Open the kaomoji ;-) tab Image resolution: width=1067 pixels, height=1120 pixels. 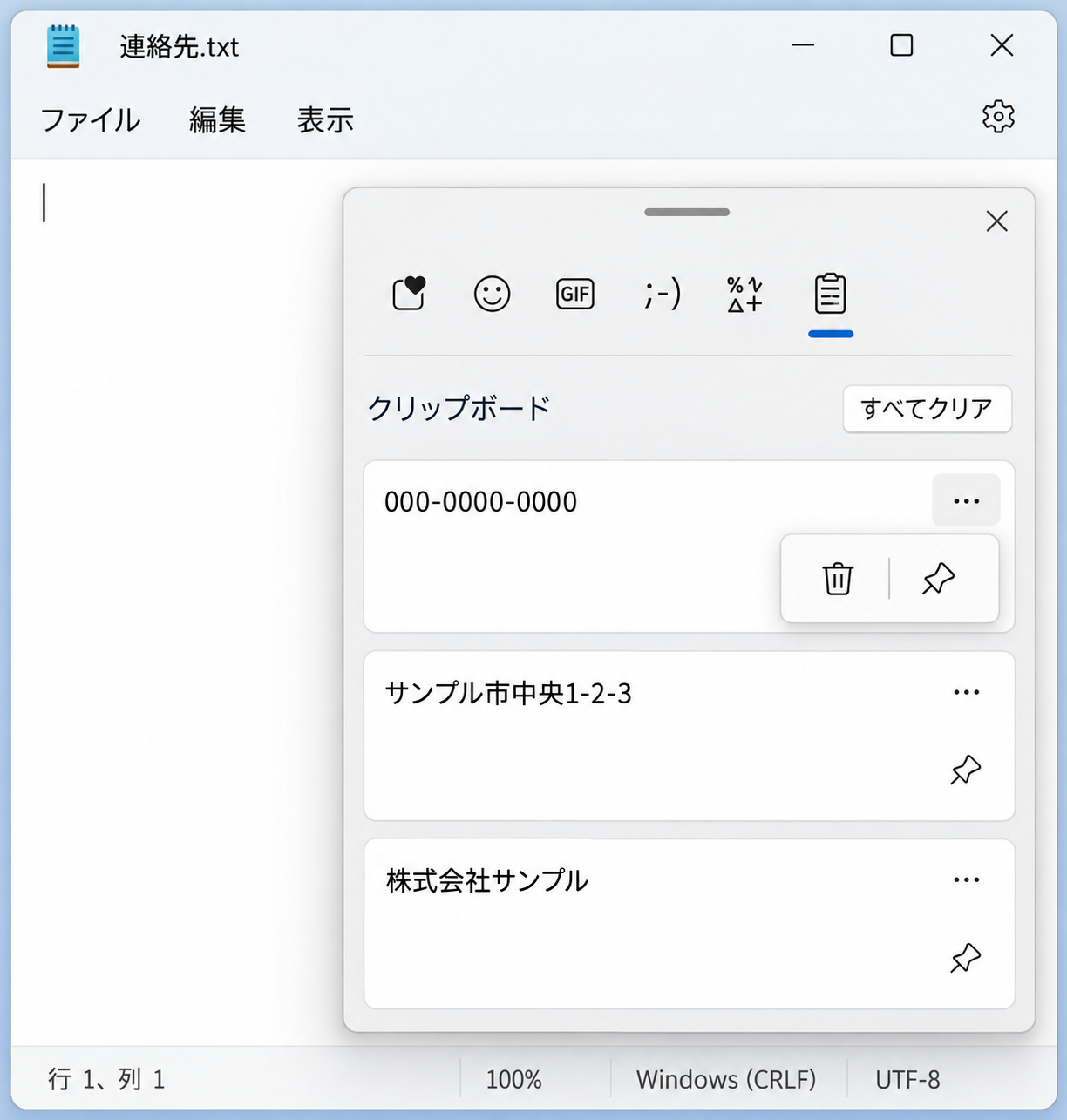(663, 294)
